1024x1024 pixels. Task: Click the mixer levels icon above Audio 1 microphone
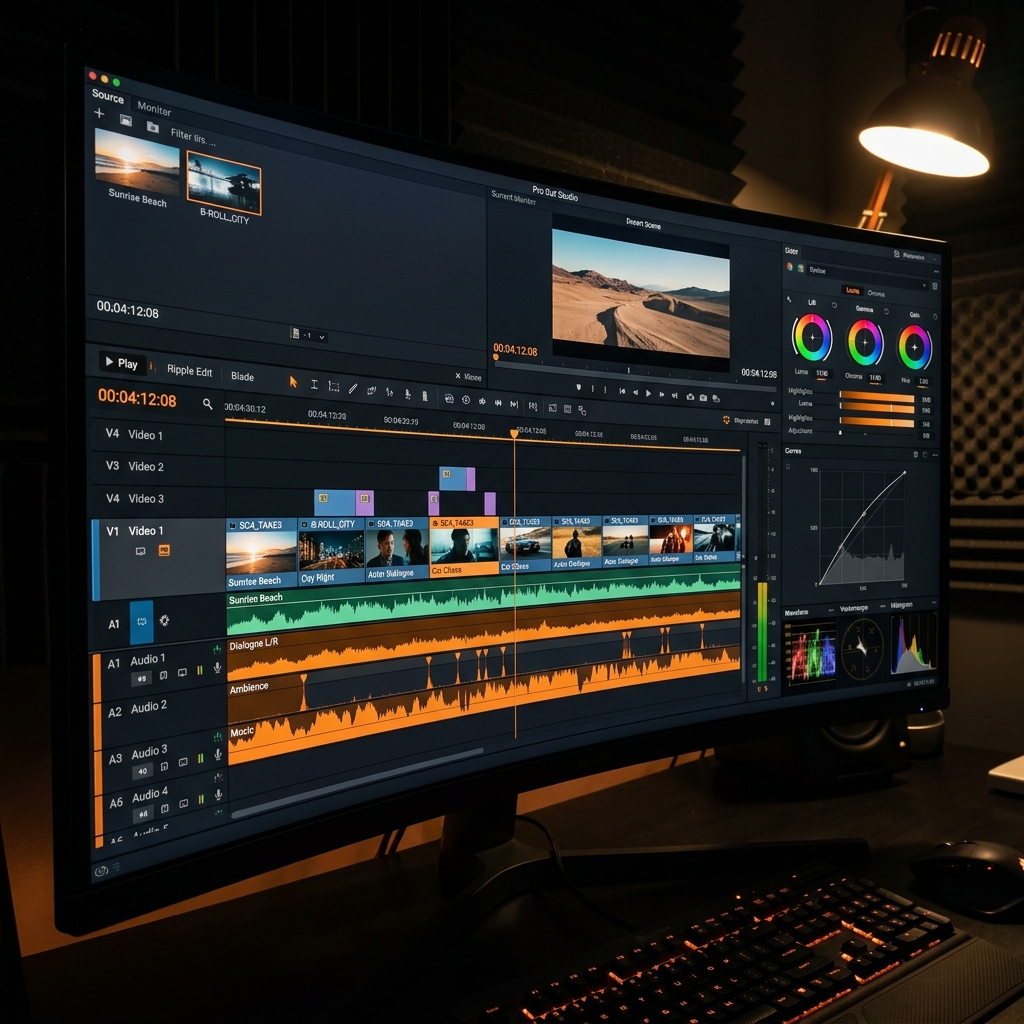217,649
